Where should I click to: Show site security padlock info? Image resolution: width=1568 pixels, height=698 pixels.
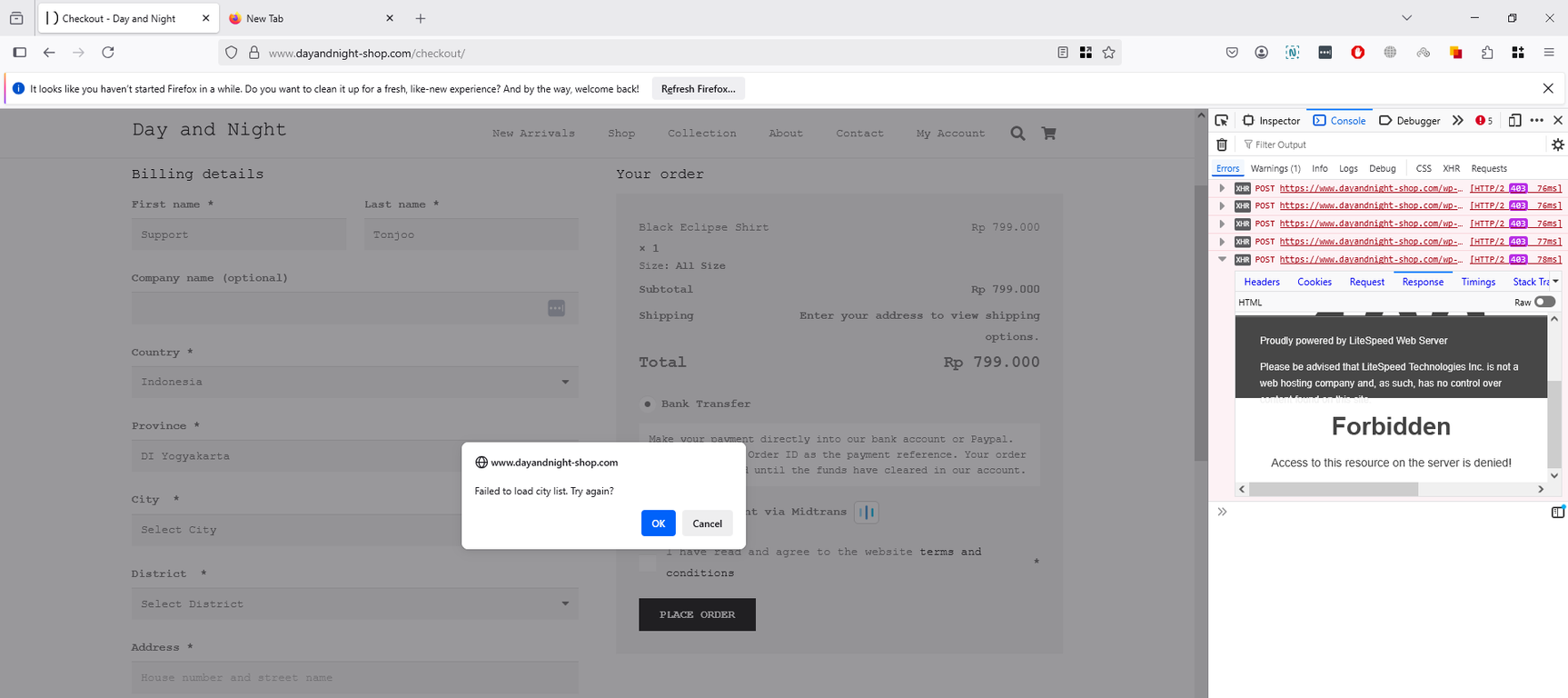click(x=254, y=53)
